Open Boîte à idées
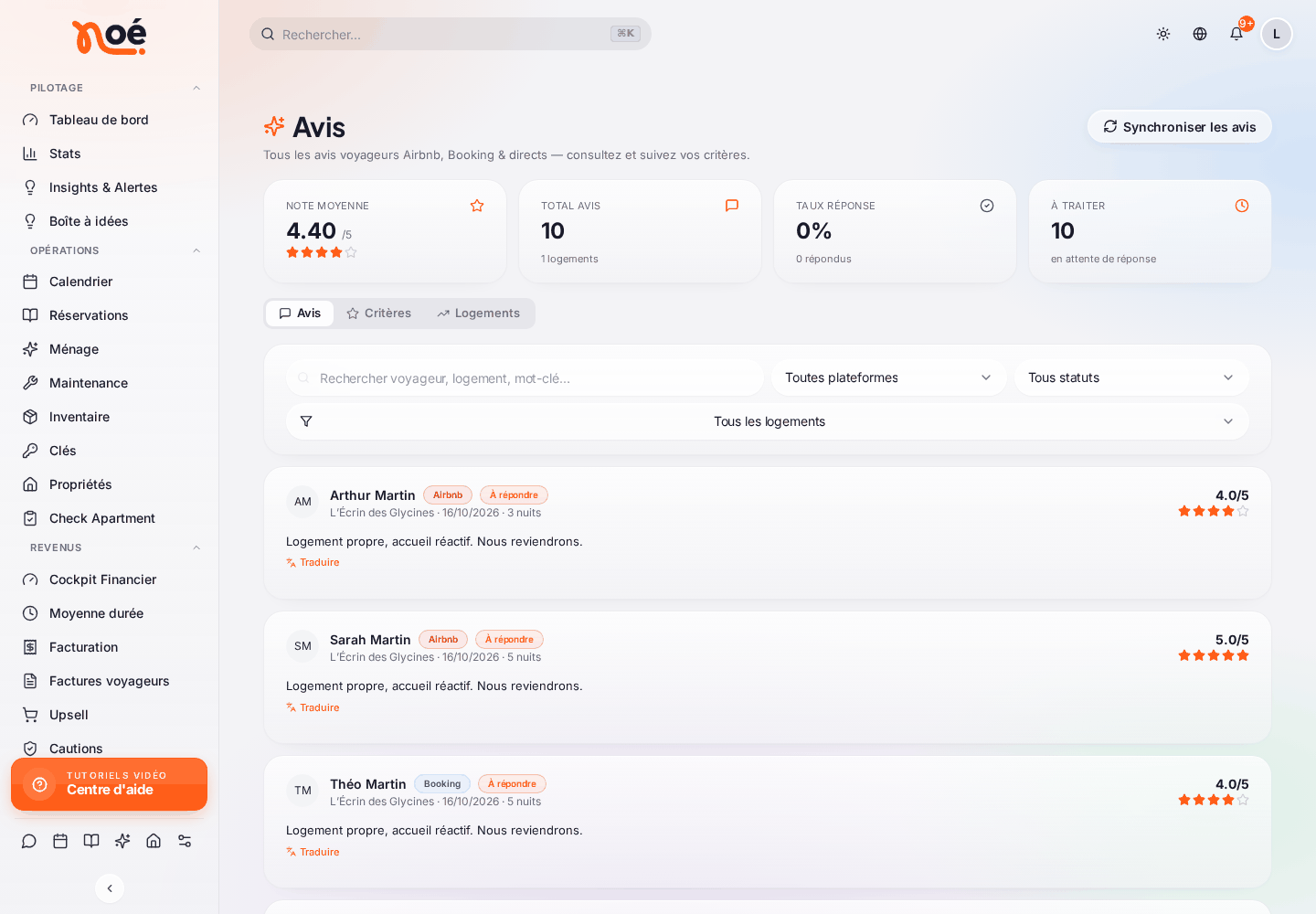1316x914 pixels. click(x=110, y=221)
